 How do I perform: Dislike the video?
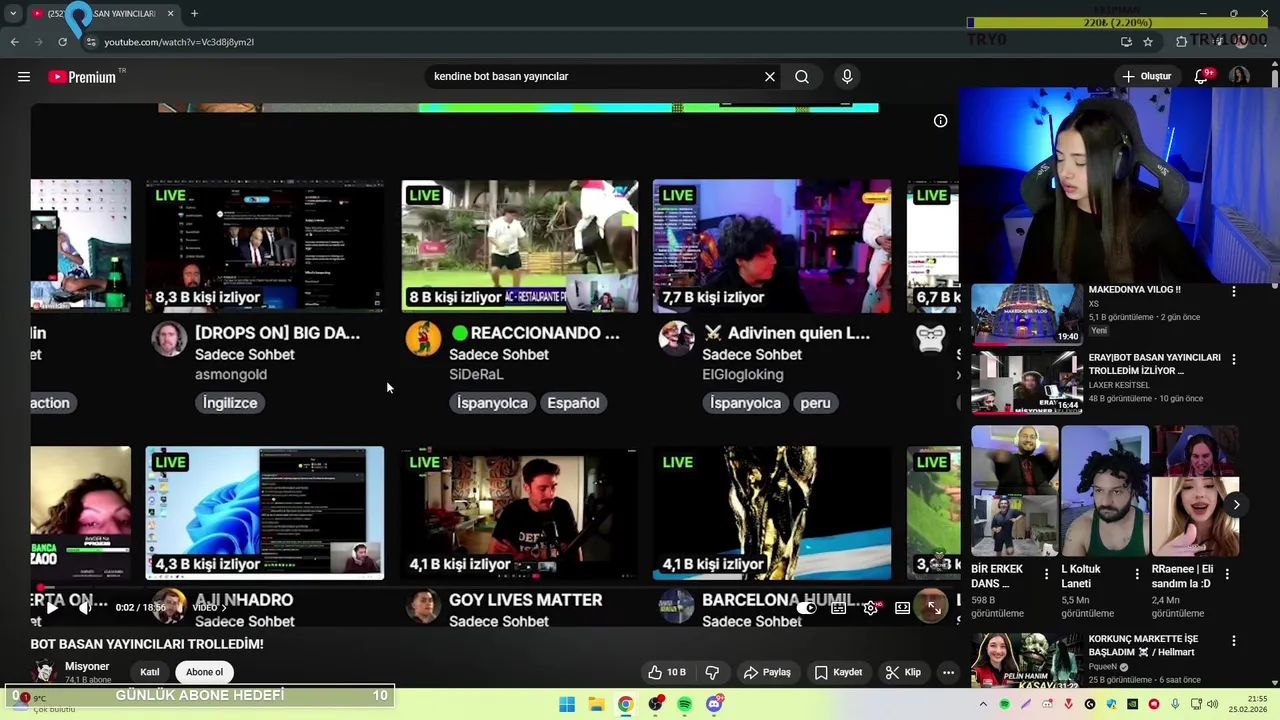(x=712, y=673)
